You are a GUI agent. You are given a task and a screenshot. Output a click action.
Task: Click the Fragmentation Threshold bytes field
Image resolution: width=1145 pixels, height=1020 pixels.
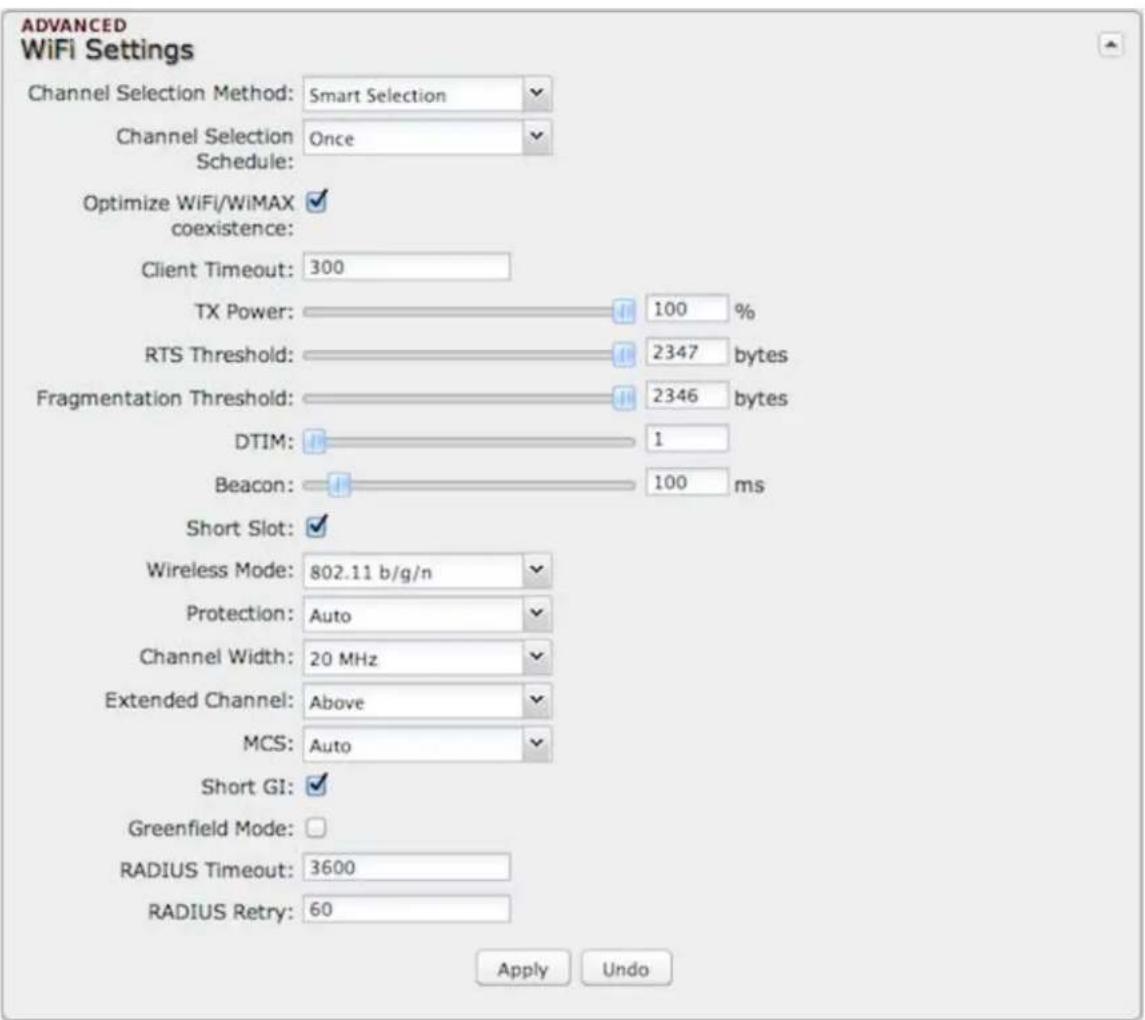(x=686, y=396)
